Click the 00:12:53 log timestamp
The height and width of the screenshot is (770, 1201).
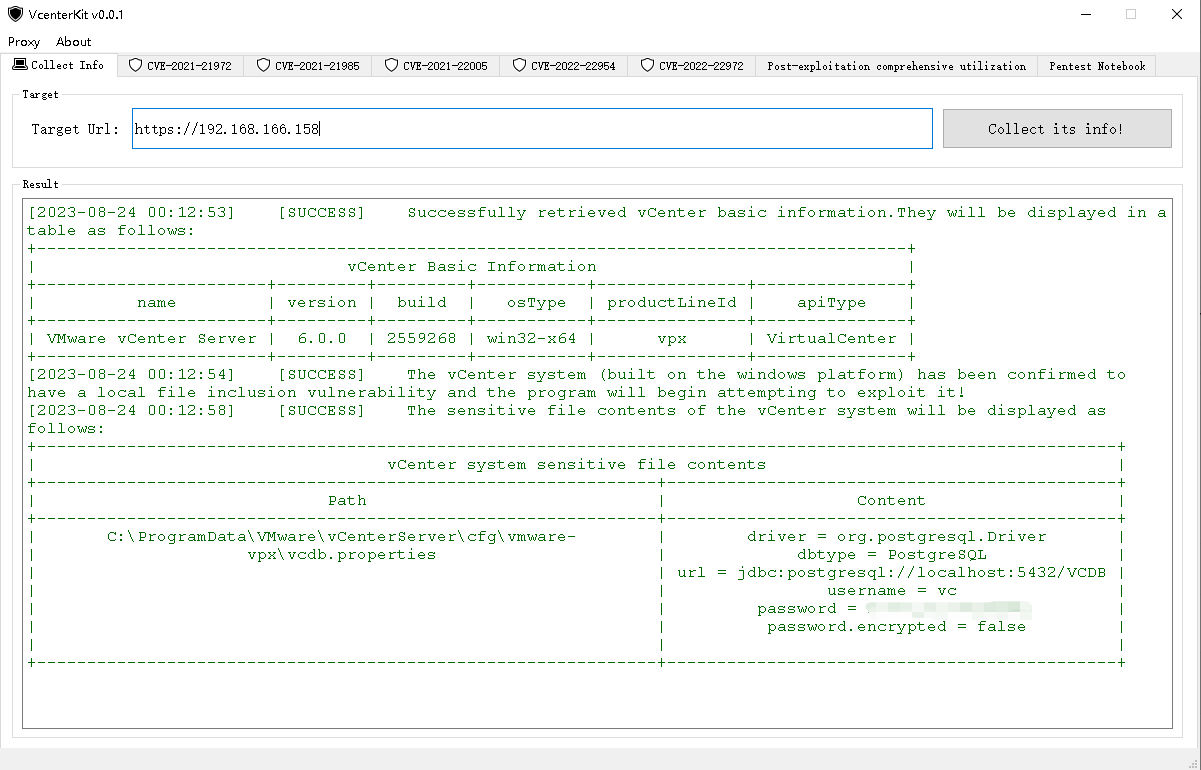pos(131,213)
